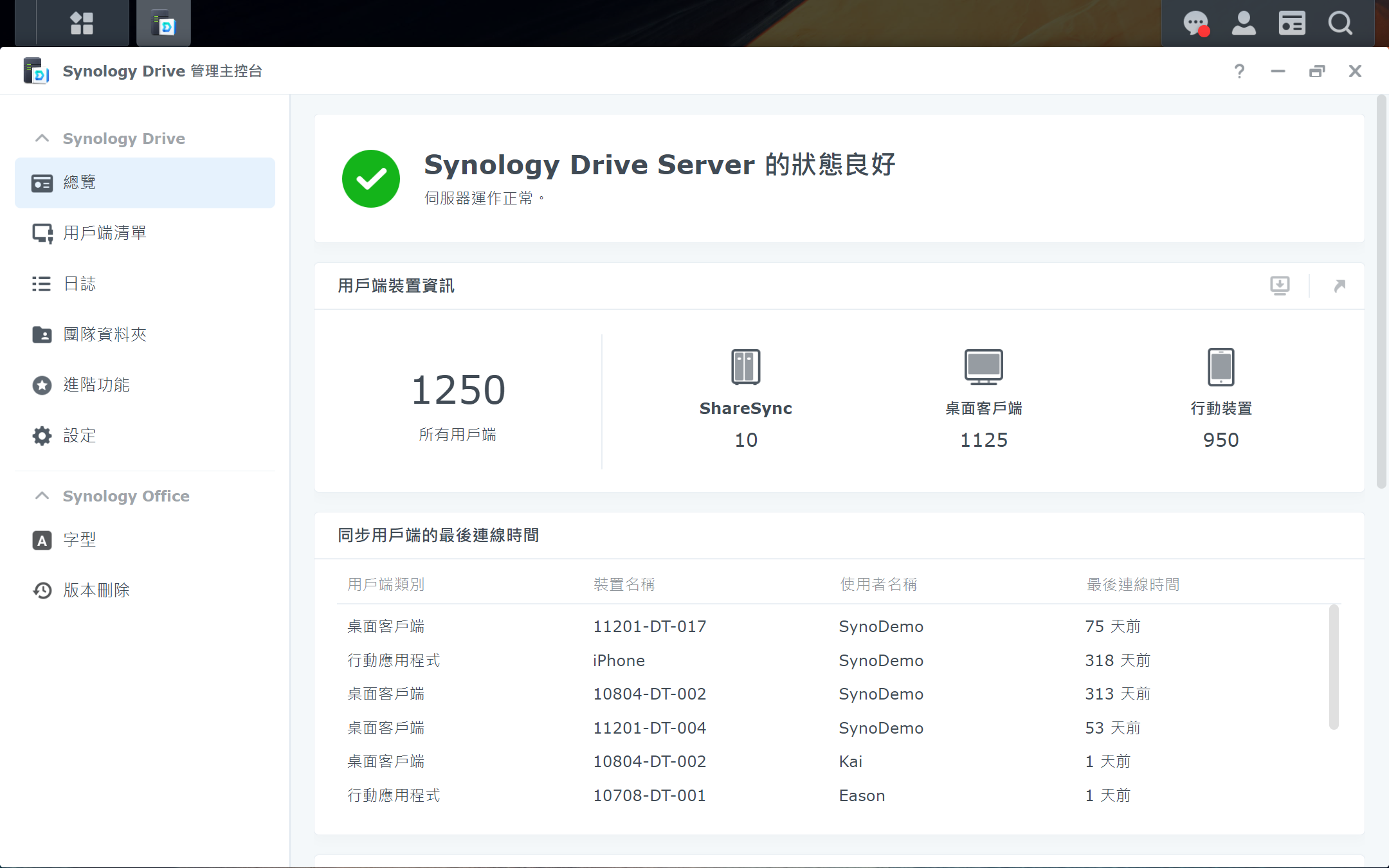This screenshot has width=1389, height=868.
Task: Click the green status checkmark icon
Action: [x=371, y=179]
